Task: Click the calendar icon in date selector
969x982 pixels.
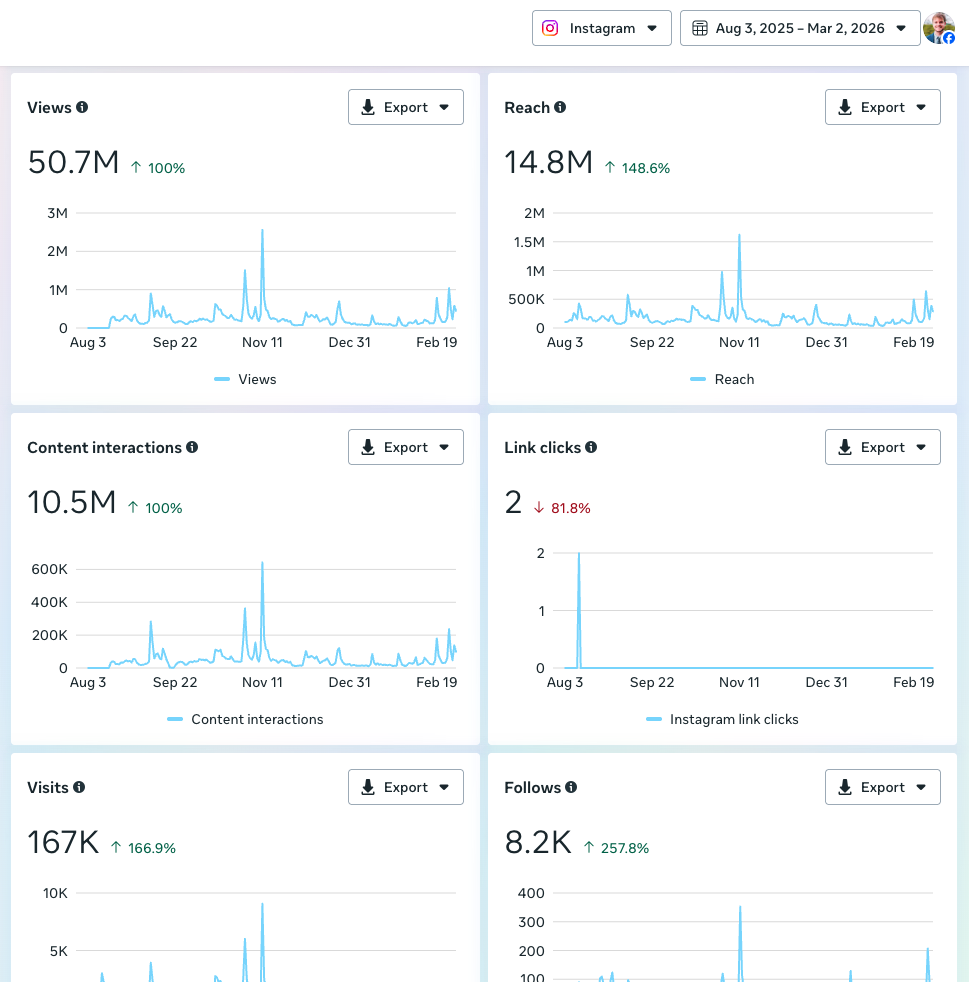Action: [x=700, y=28]
